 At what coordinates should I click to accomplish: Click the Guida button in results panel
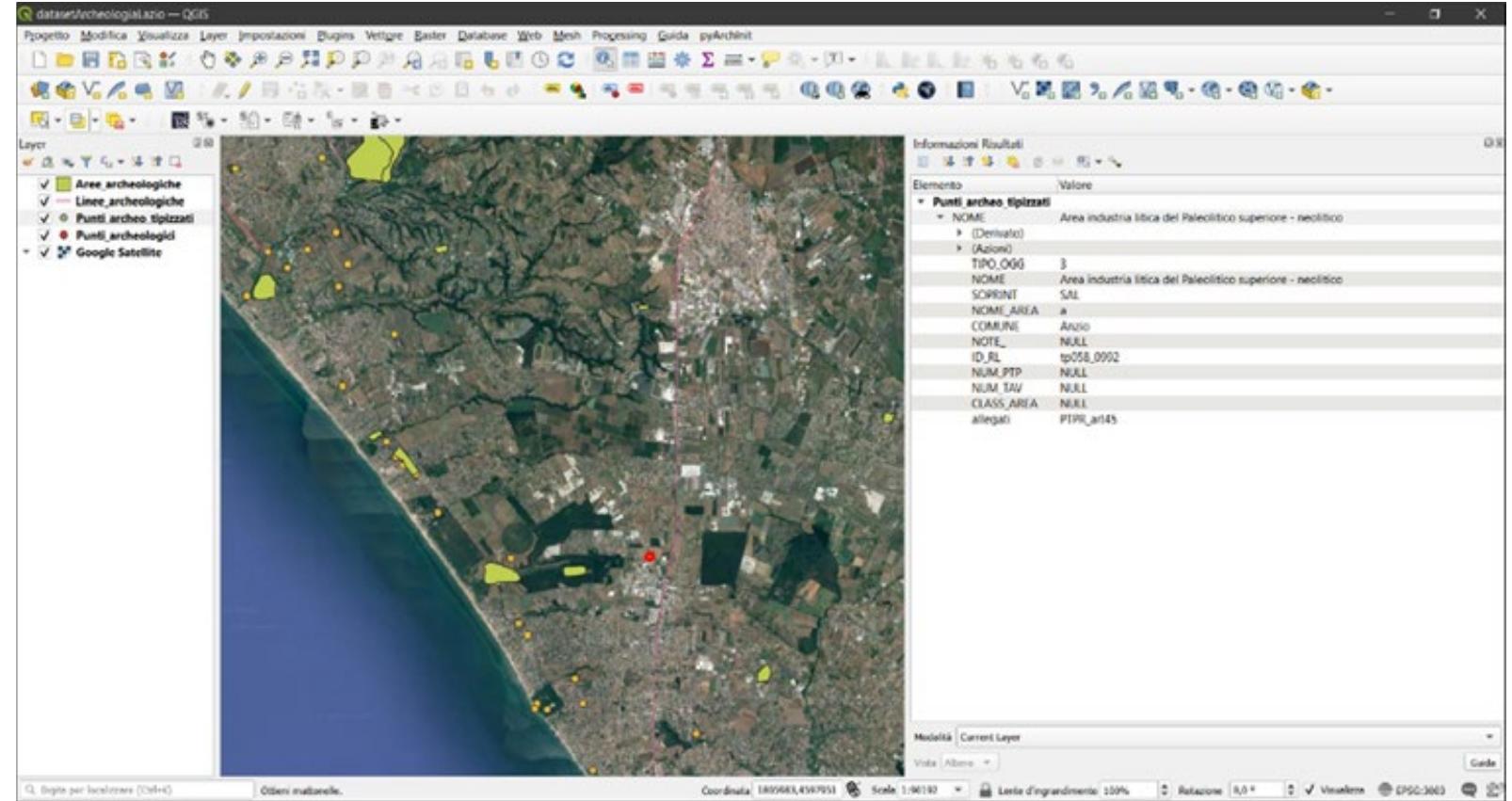tap(1482, 762)
